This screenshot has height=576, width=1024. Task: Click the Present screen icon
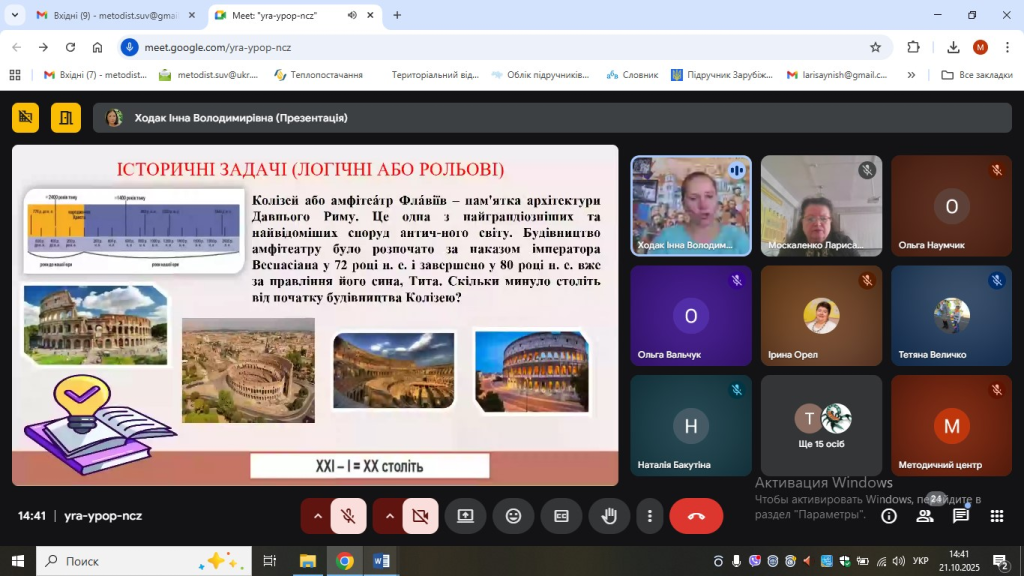point(465,516)
